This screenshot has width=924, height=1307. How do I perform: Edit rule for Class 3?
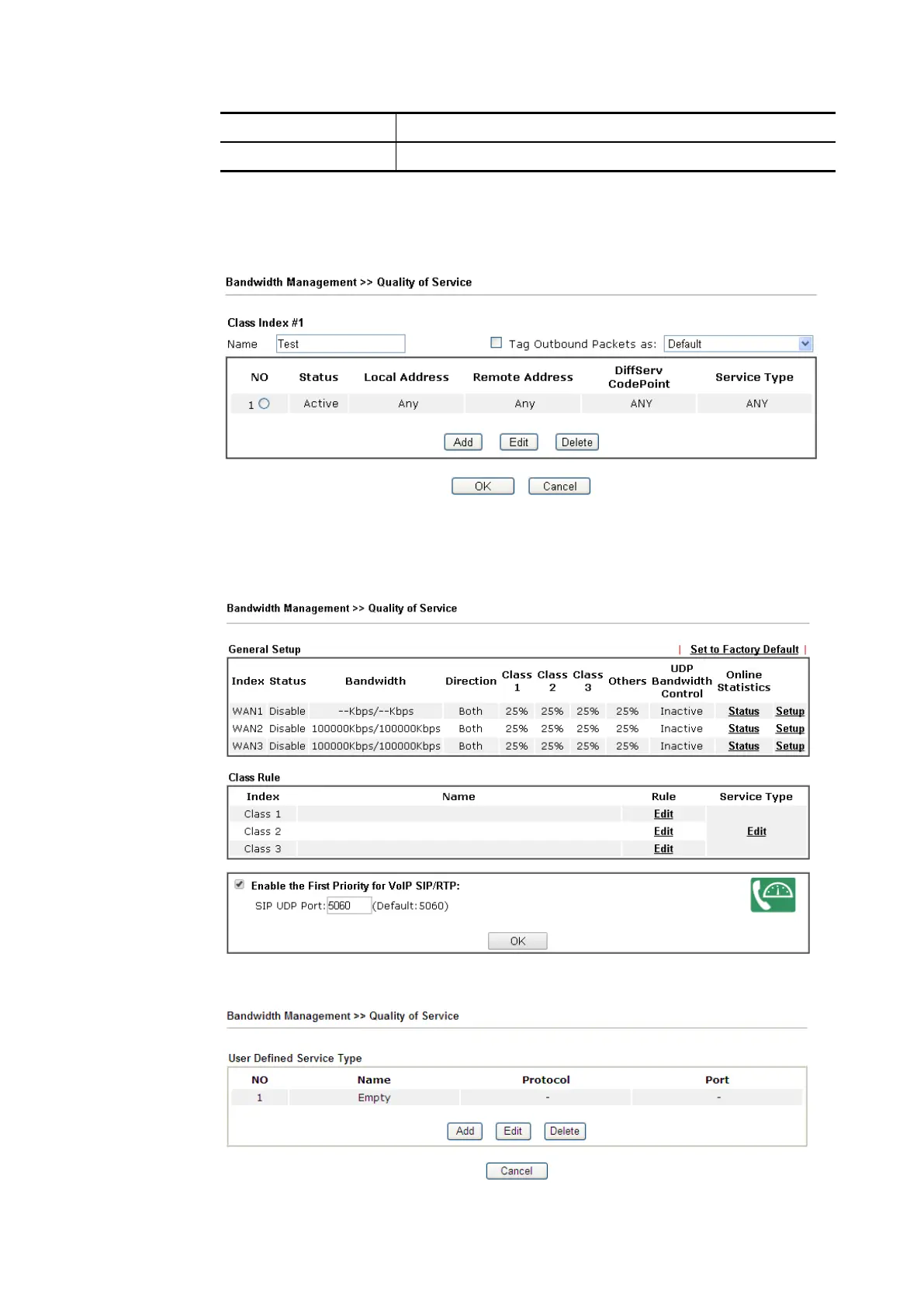[663, 848]
